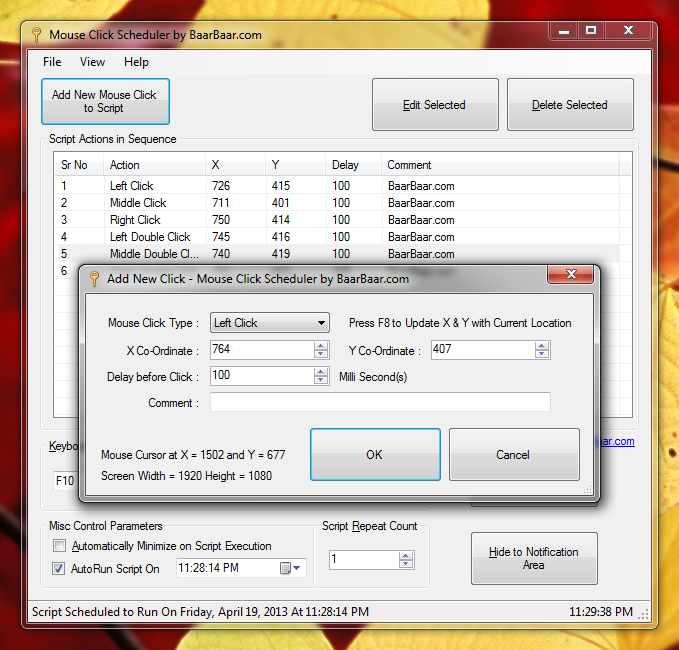
Task: Click Hide to Notification Area button
Action: coord(534,558)
